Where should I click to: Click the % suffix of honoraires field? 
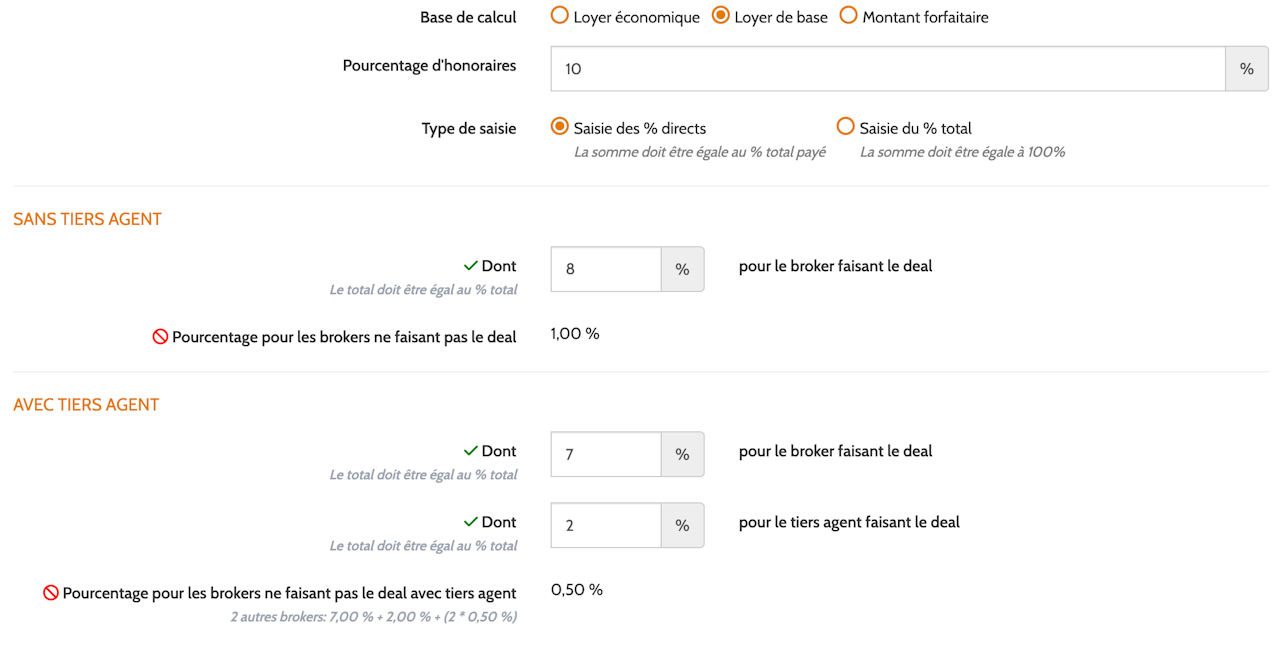click(x=1247, y=69)
